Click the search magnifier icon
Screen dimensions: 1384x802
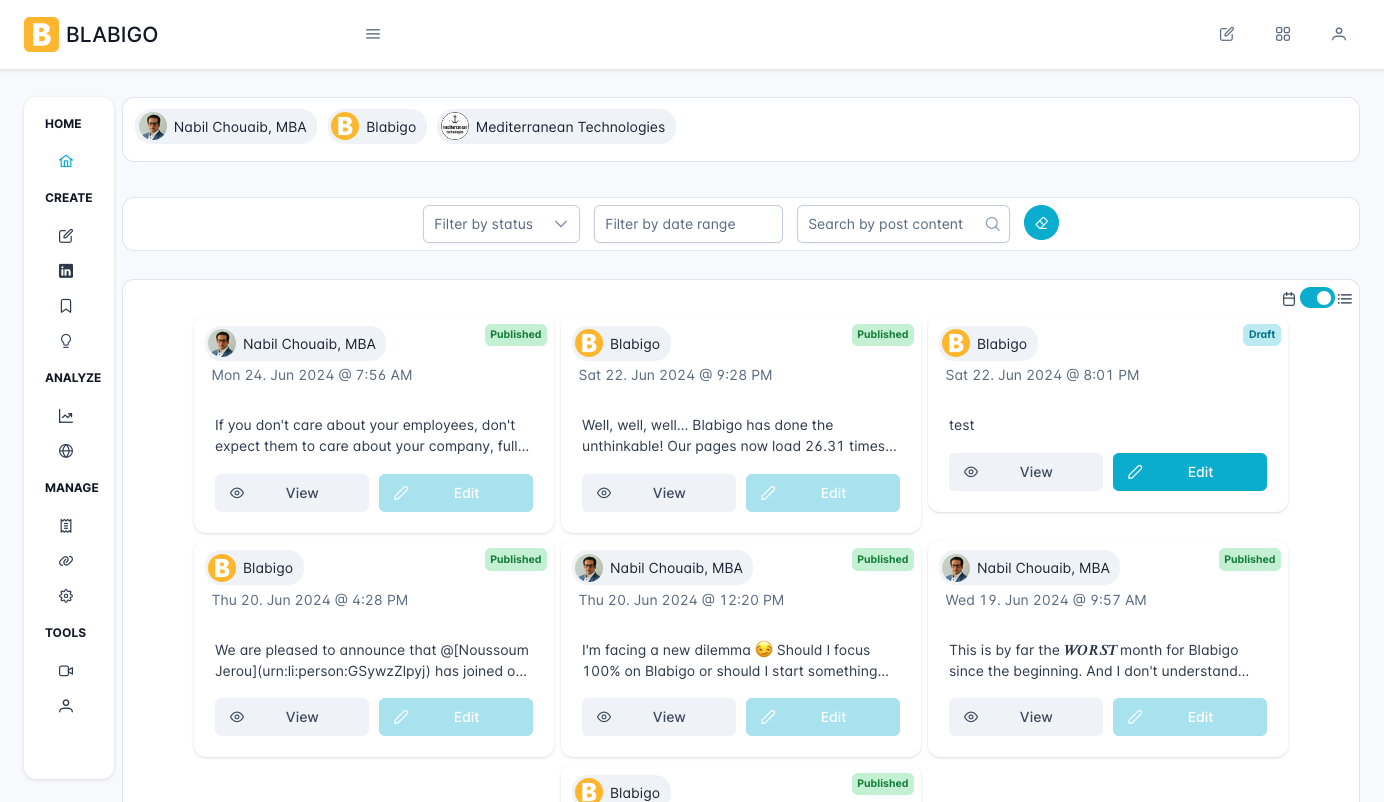tap(992, 224)
